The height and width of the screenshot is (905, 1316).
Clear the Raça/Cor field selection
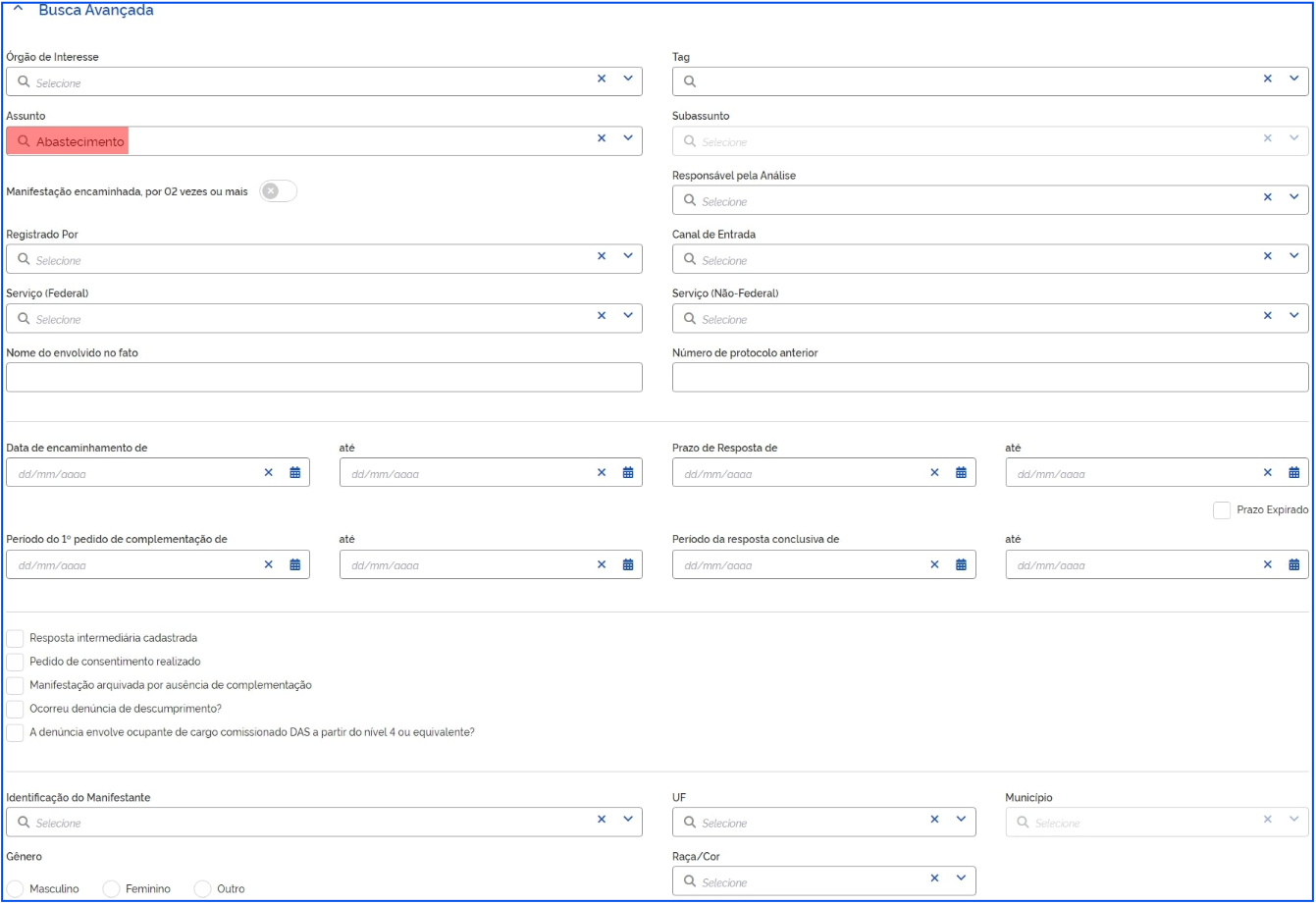click(x=934, y=878)
